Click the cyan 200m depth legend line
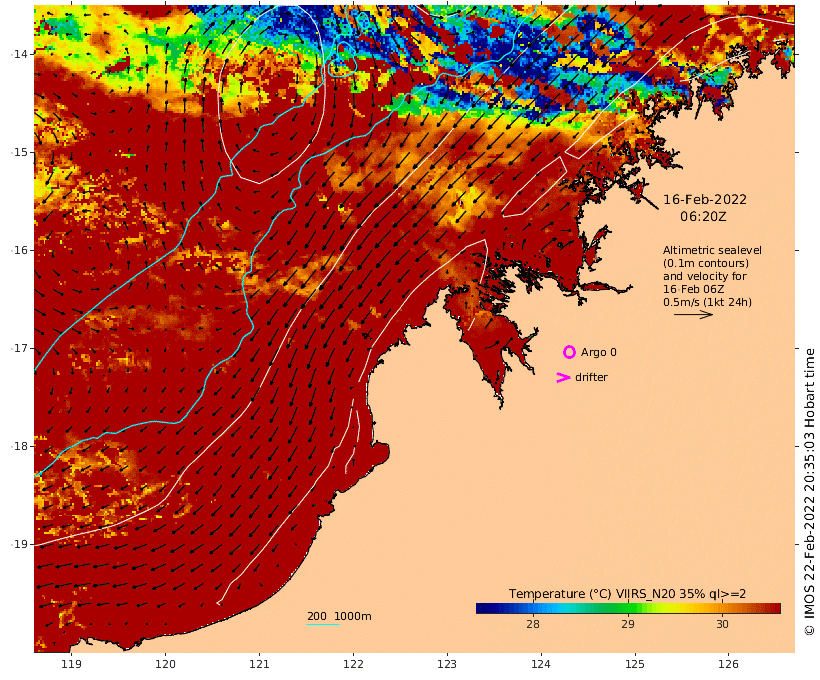This screenshot has height=680, width=820. click(323, 624)
